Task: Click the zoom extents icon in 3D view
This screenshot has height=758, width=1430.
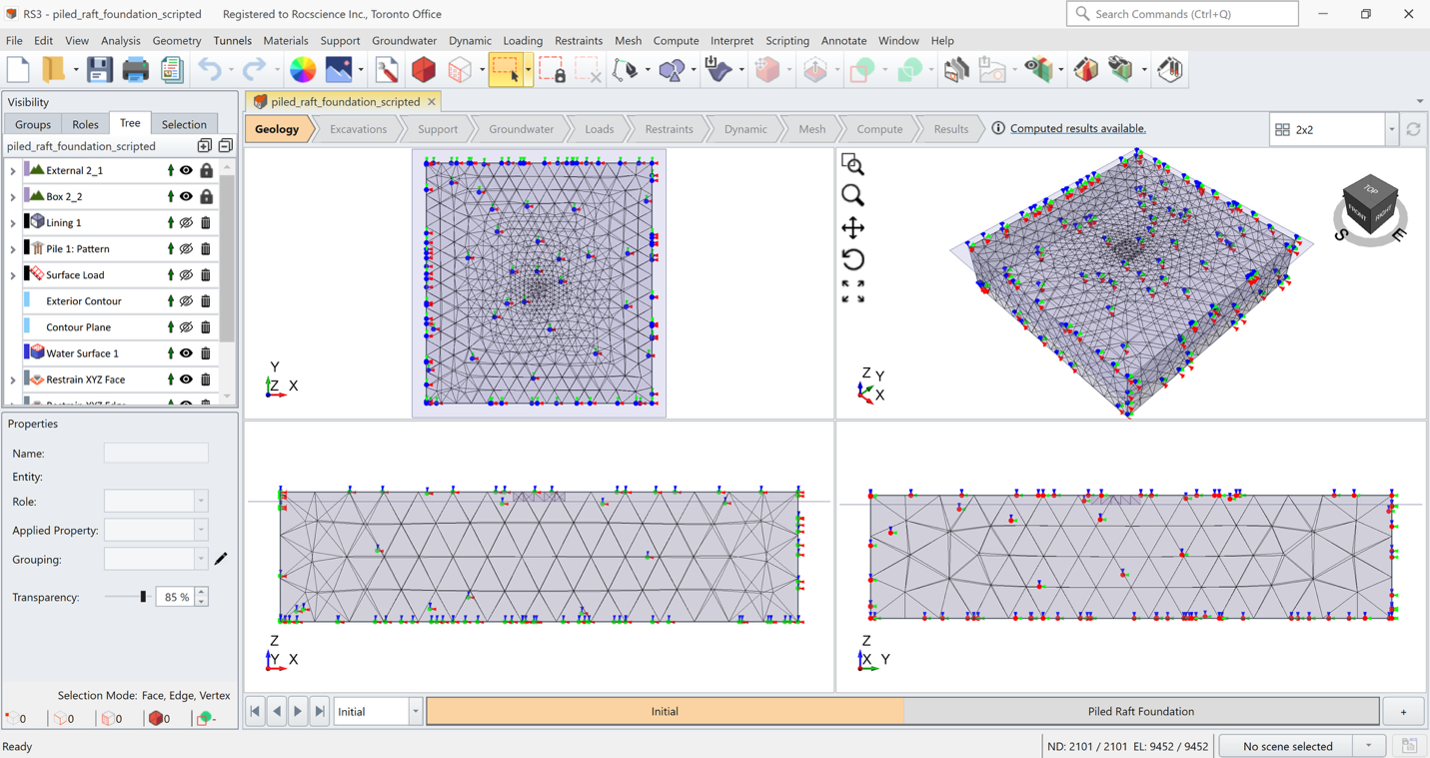Action: tap(853, 291)
